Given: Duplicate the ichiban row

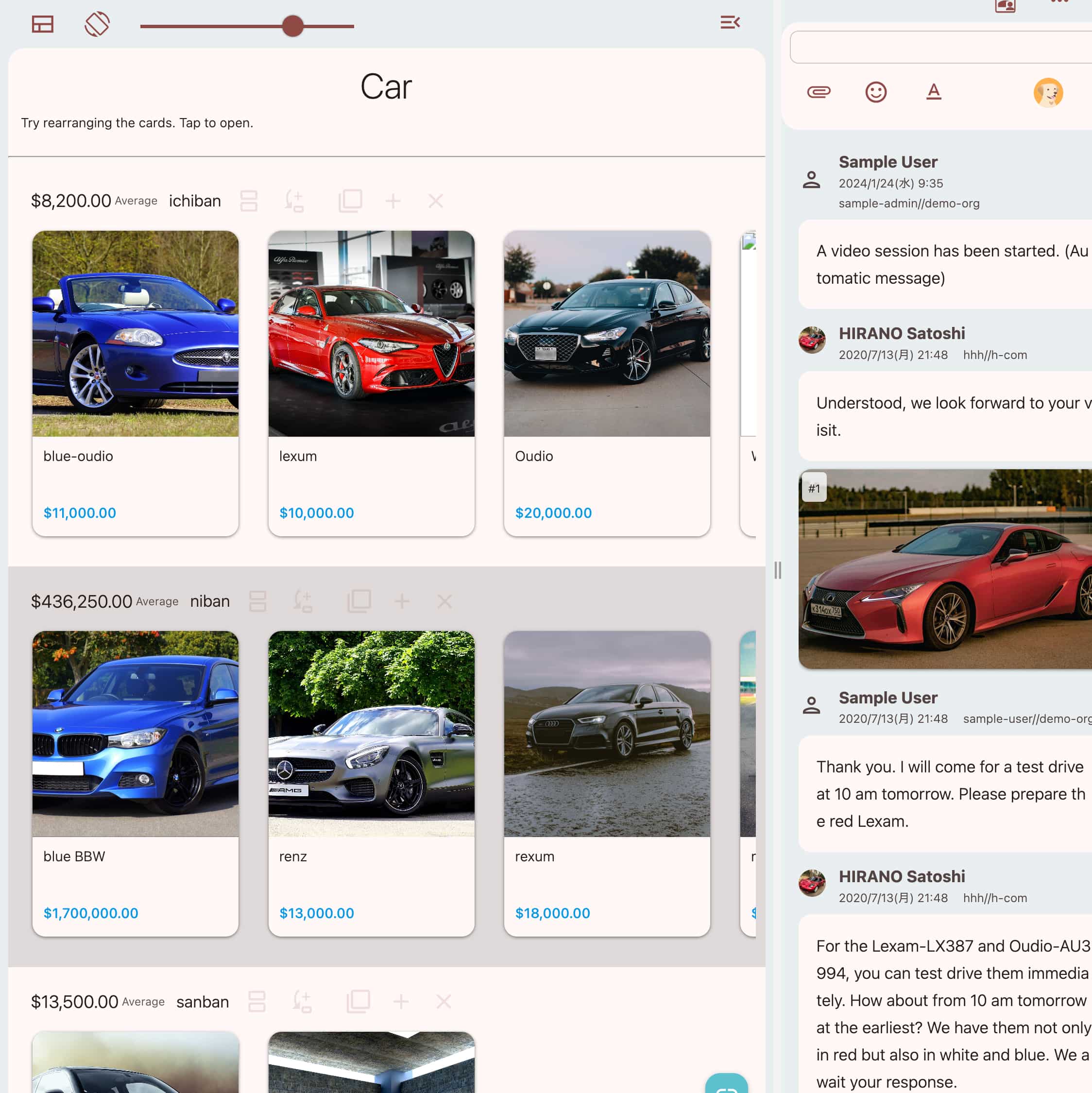Looking at the screenshot, I should 350,201.
